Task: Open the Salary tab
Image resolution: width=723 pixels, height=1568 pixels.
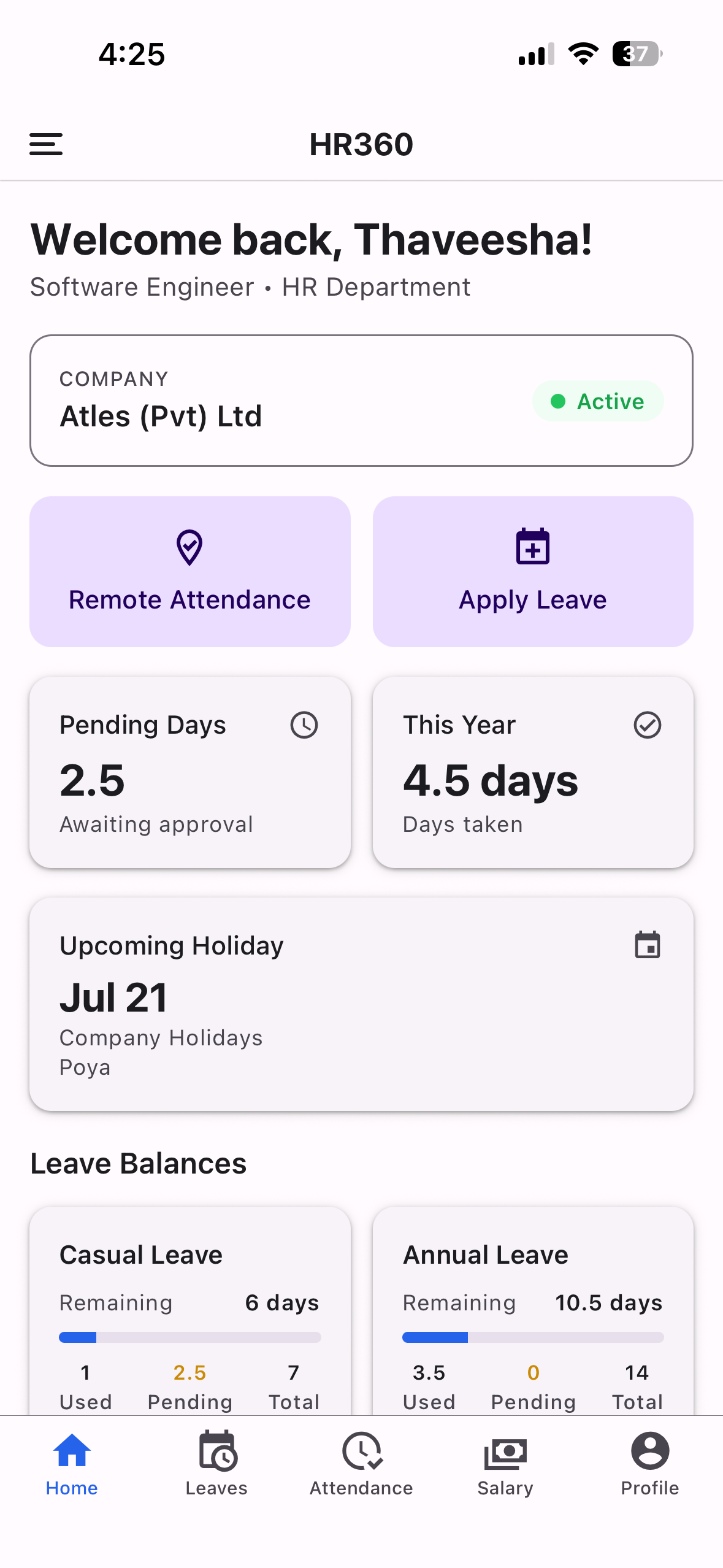Action: 505,1465
